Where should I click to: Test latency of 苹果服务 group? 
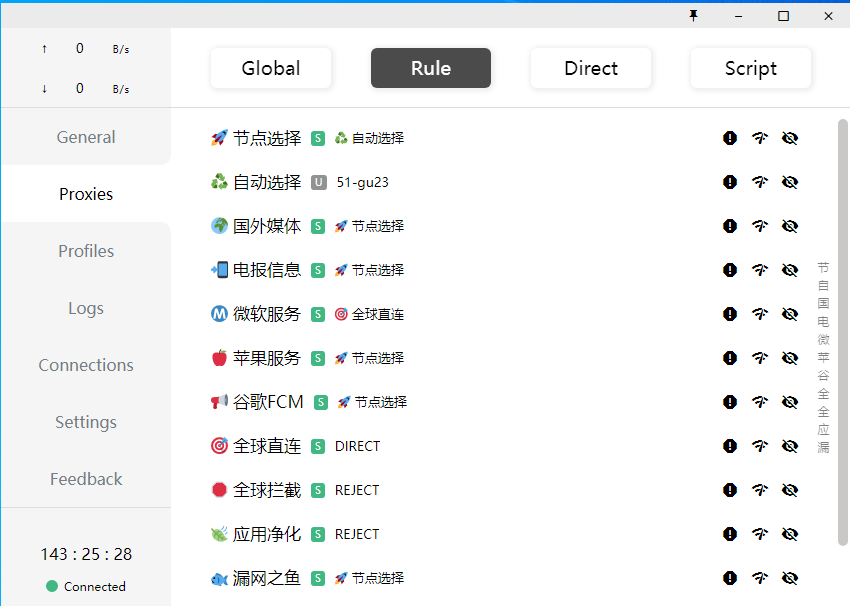click(x=760, y=358)
